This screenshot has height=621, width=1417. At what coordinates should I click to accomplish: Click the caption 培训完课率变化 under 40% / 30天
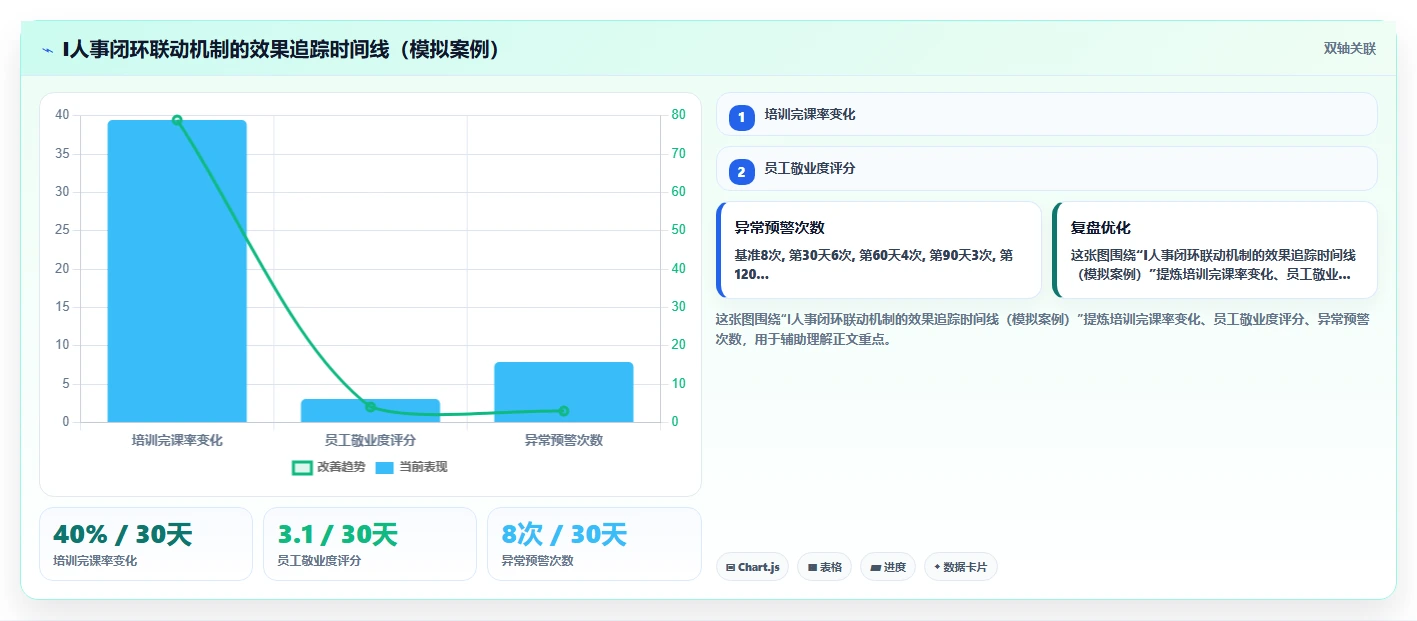[x=95, y=561]
